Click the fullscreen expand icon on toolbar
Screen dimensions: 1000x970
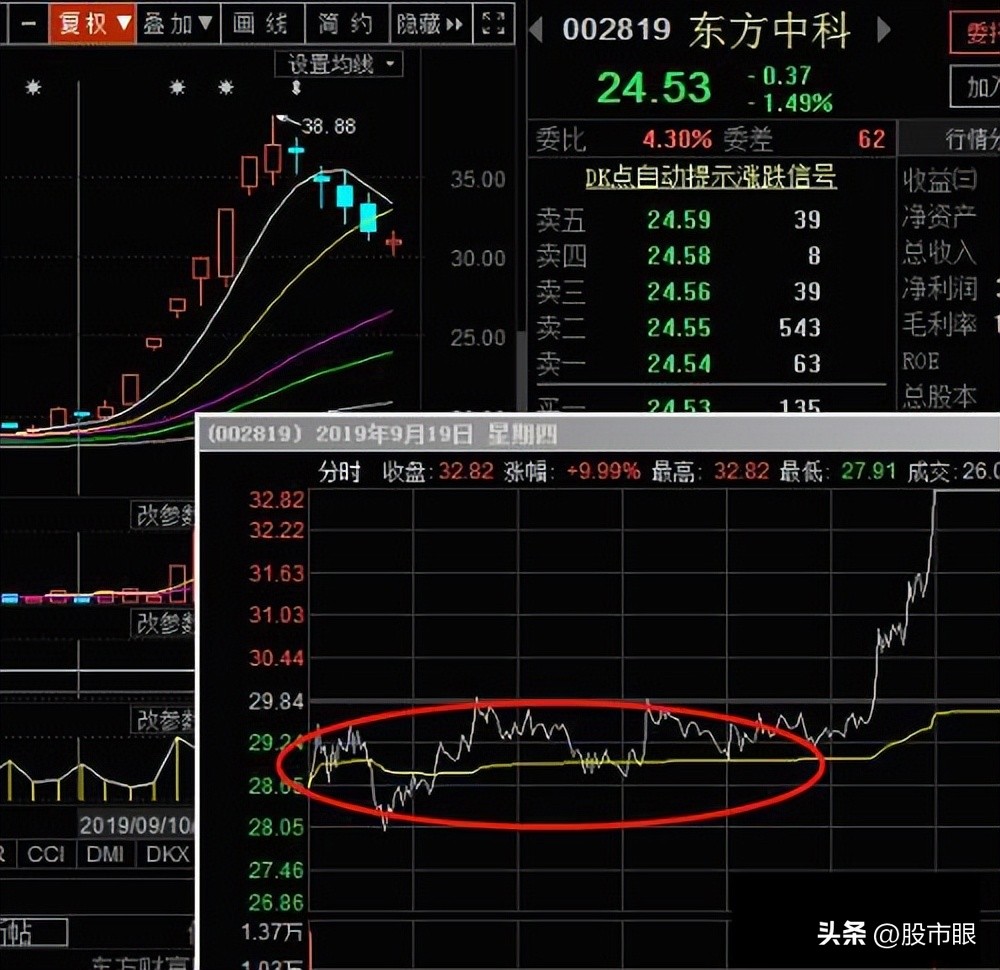tap(492, 23)
